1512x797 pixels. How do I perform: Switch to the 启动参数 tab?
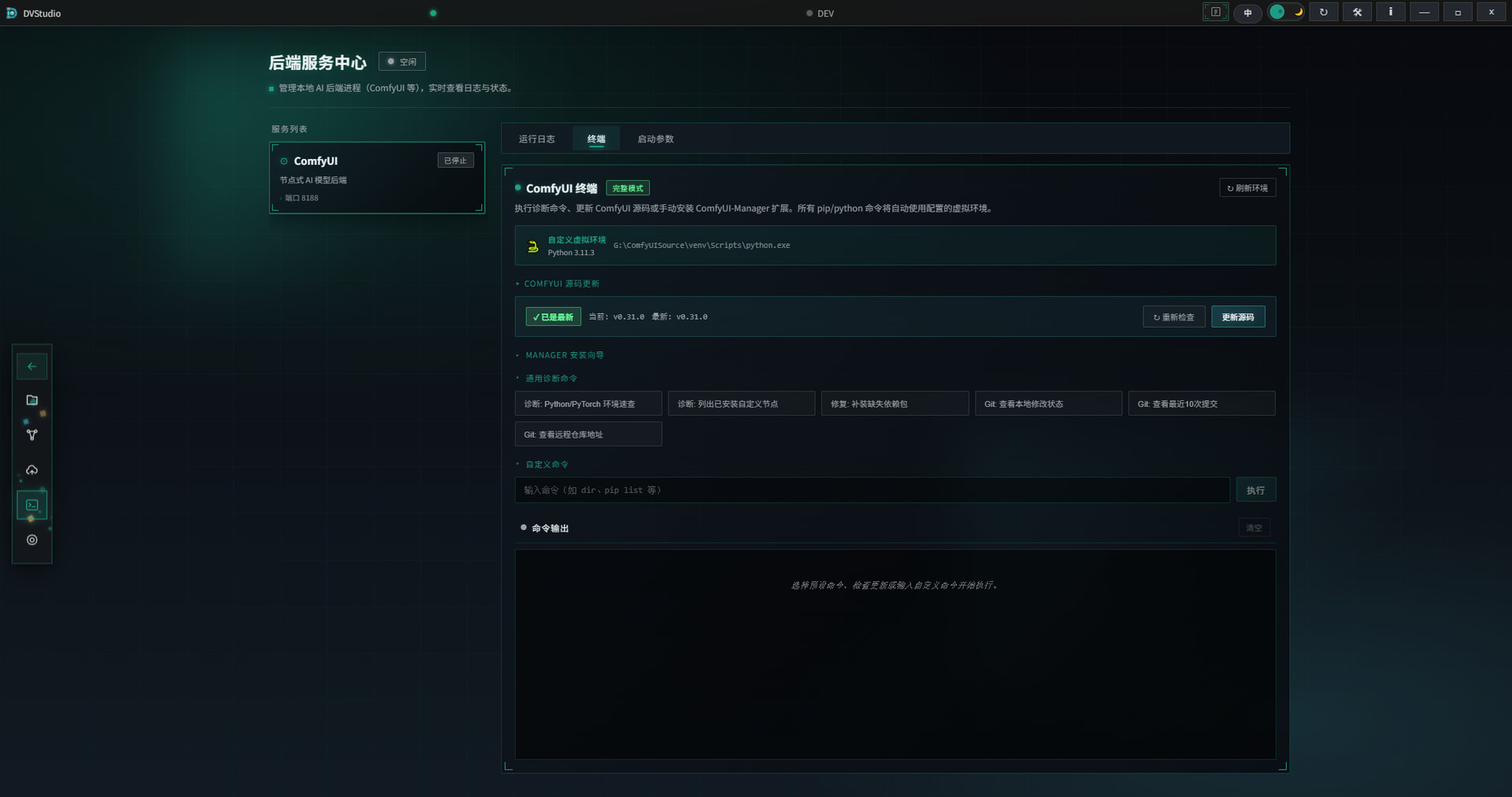coord(655,139)
